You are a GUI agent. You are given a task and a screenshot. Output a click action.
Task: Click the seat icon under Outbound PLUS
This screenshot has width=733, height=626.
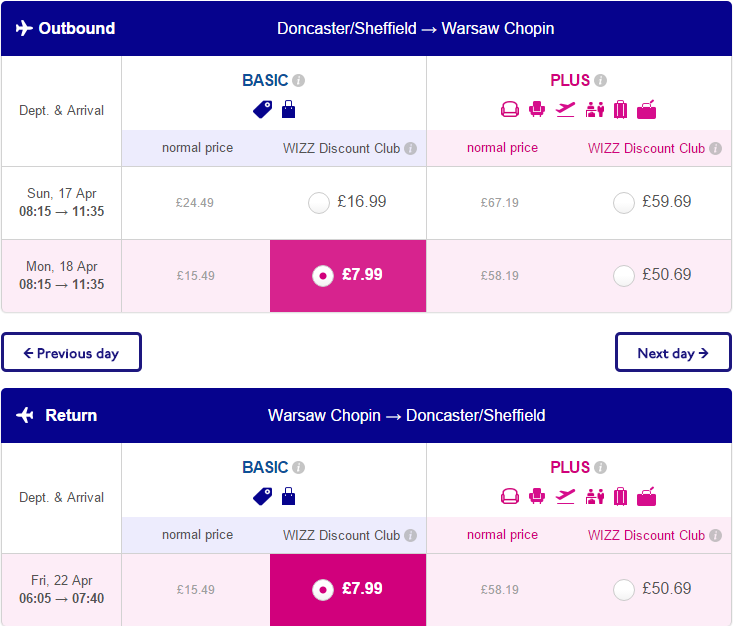pyautogui.click(x=537, y=109)
